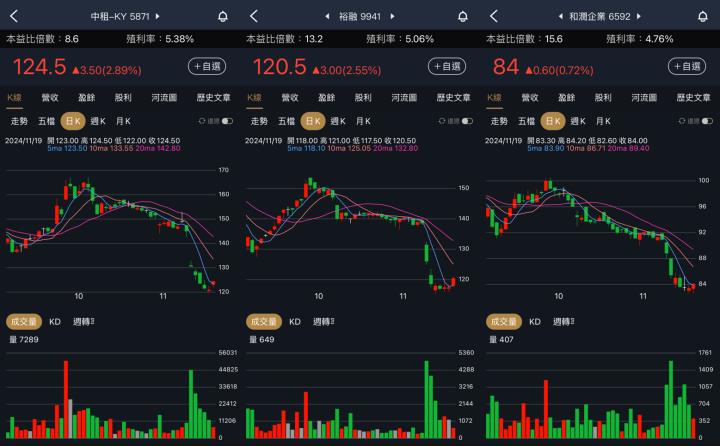Open 盈餘 tab in 和潤企業 panel
Screen dimensions: 720x446
tap(566, 97)
